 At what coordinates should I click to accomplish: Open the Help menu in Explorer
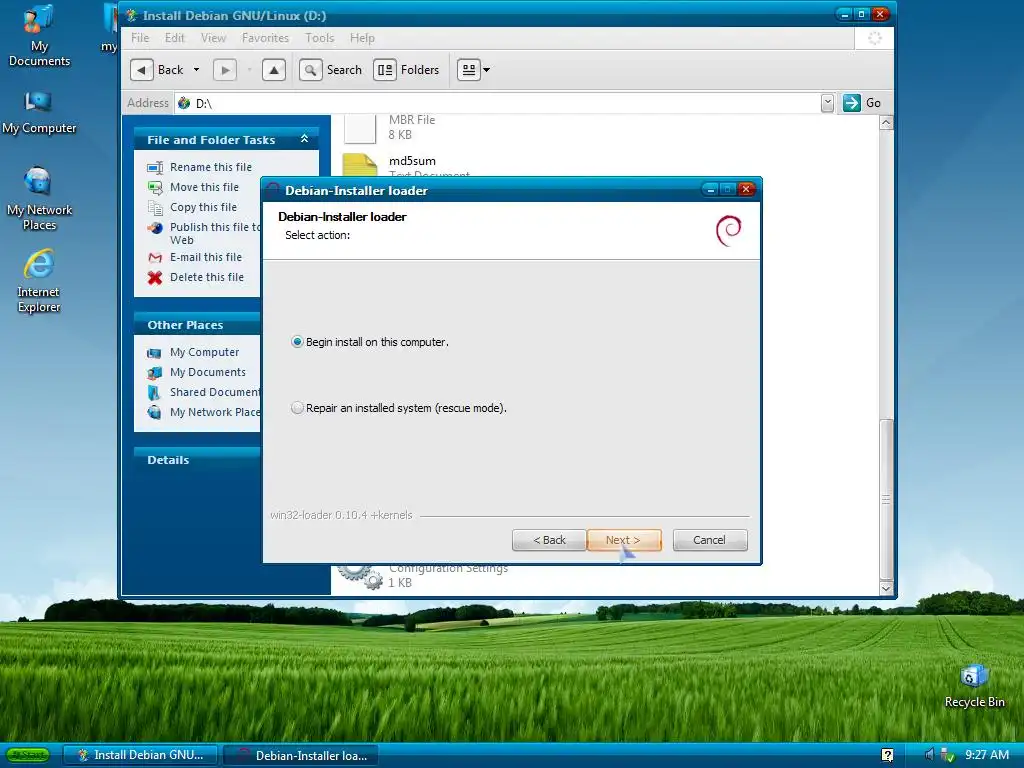[x=362, y=38]
